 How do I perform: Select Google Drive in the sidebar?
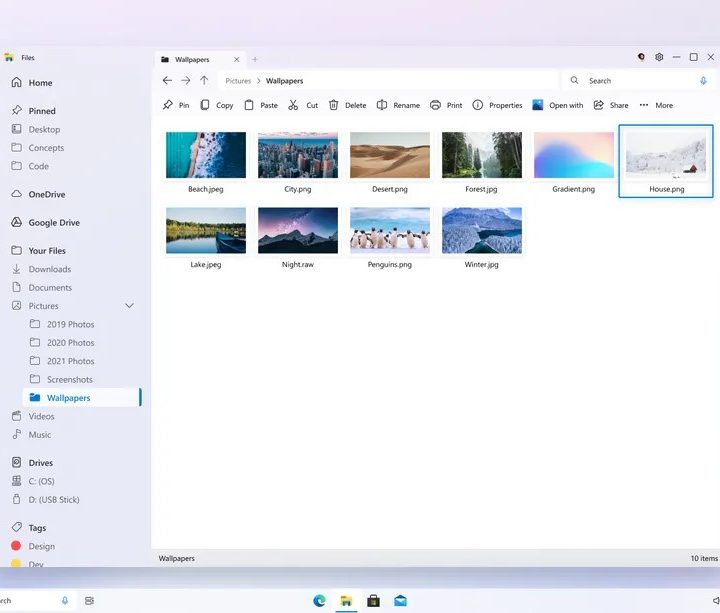[x=54, y=223]
